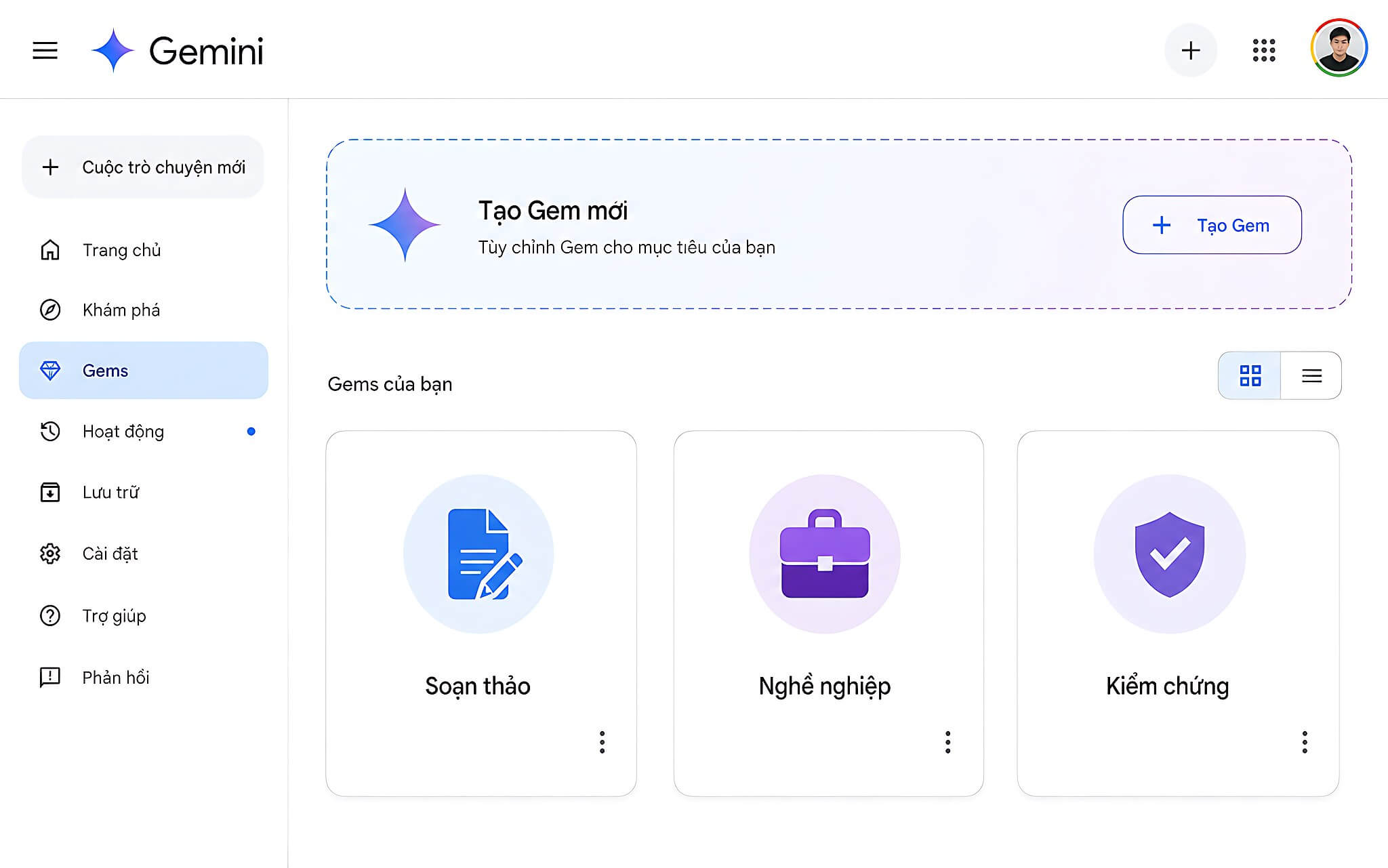The width and height of the screenshot is (1388, 868).
Task: Select Gems in the sidebar
Action: coord(144,371)
